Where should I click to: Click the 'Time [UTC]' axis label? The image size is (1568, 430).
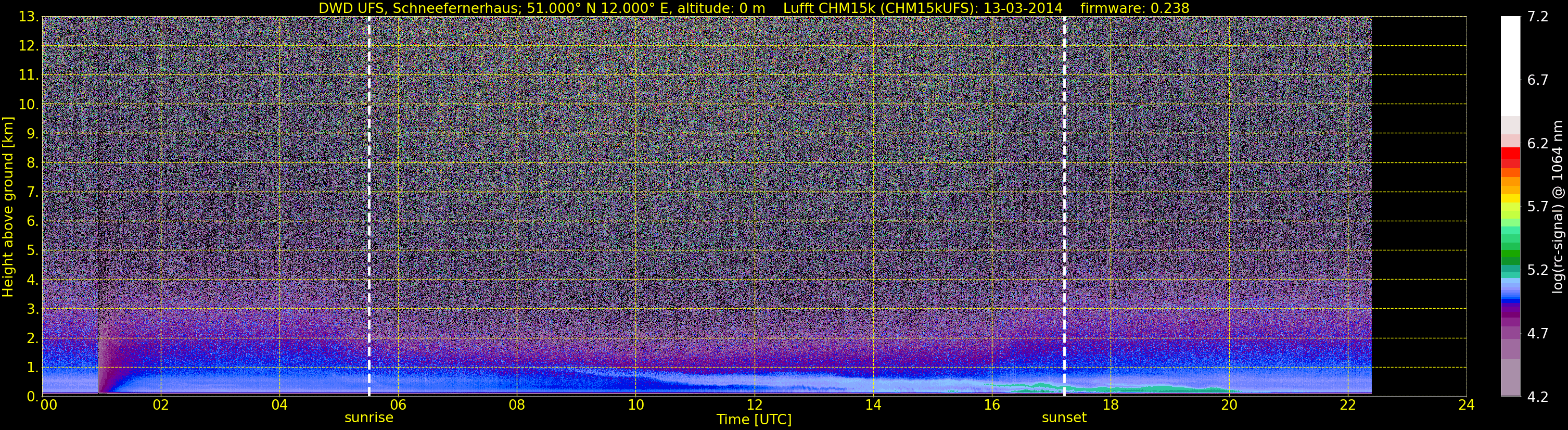click(754, 419)
